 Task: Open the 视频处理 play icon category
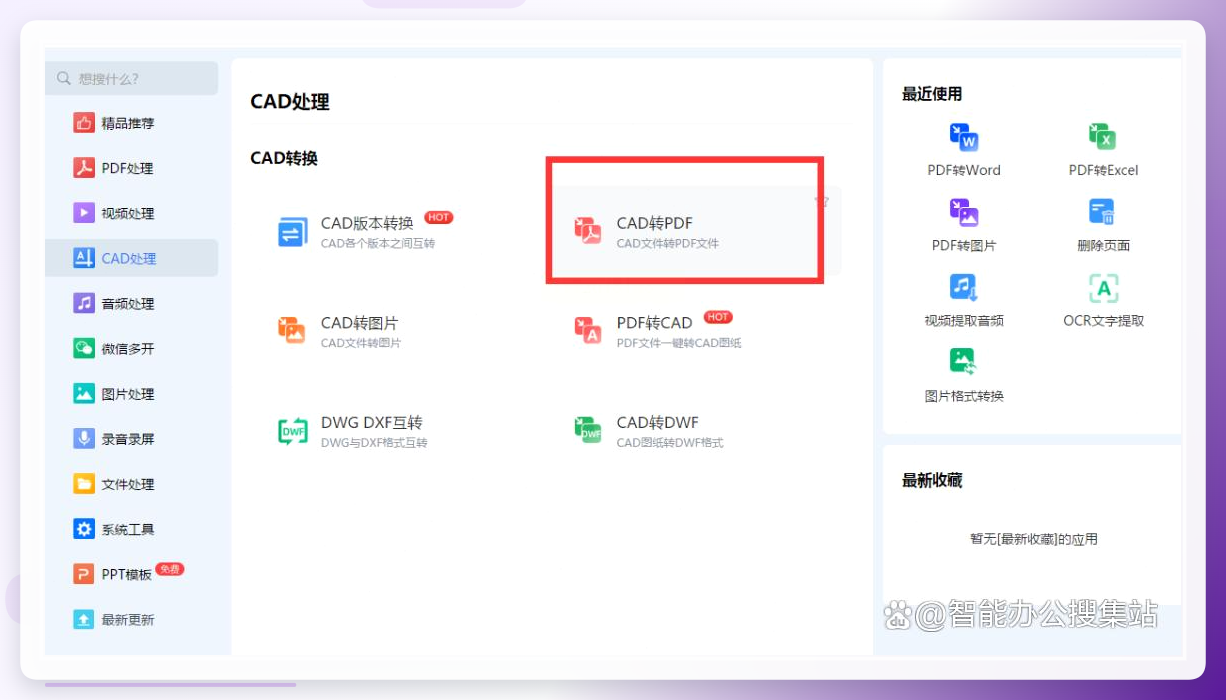tap(84, 213)
